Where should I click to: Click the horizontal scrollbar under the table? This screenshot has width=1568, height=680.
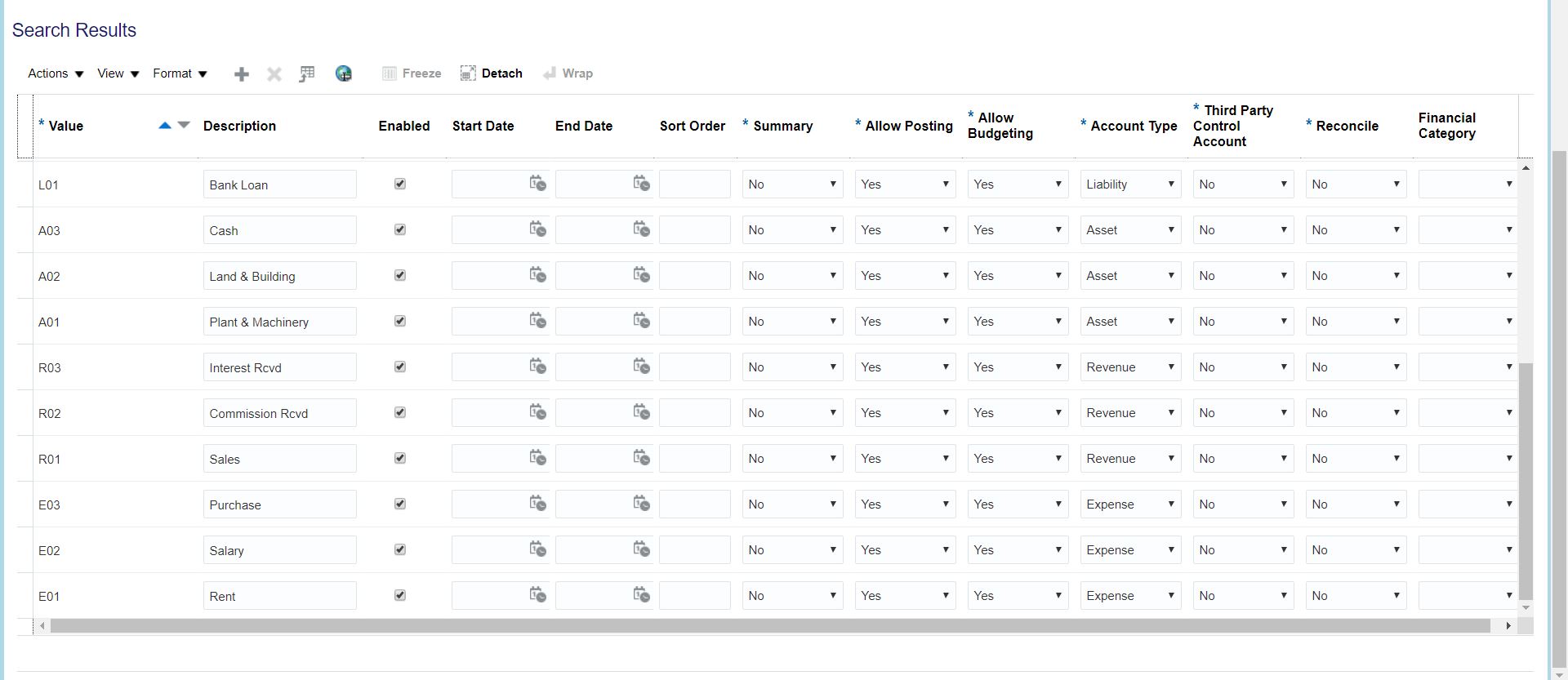click(769, 626)
